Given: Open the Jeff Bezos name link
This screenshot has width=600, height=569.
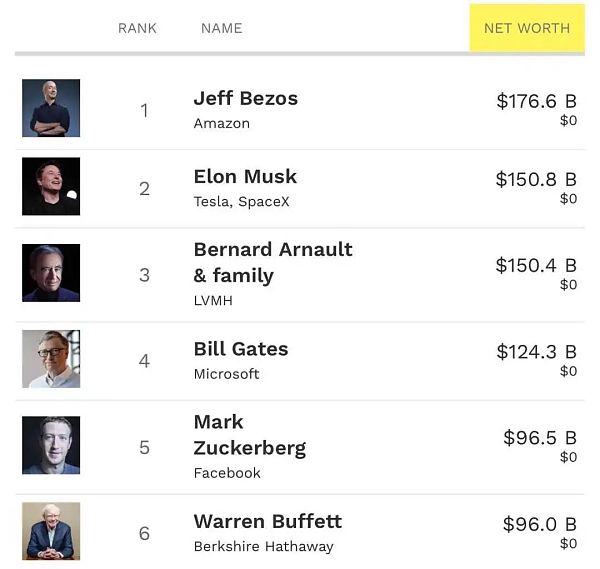Looking at the screenshot, I should pyautogui.click(x=245, y=98).
